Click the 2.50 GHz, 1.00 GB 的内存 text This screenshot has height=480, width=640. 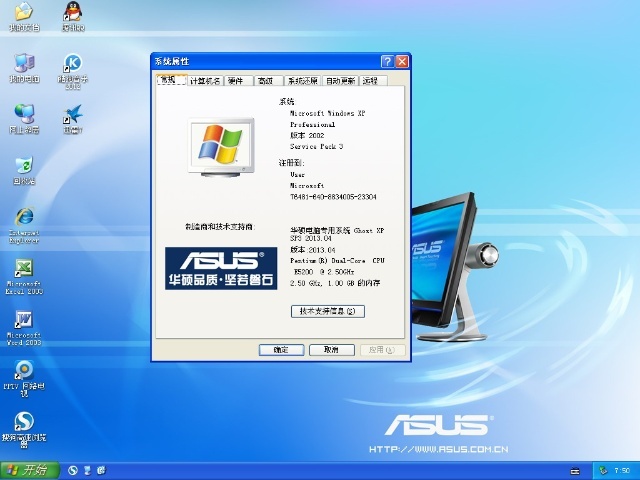pos(335,283)
